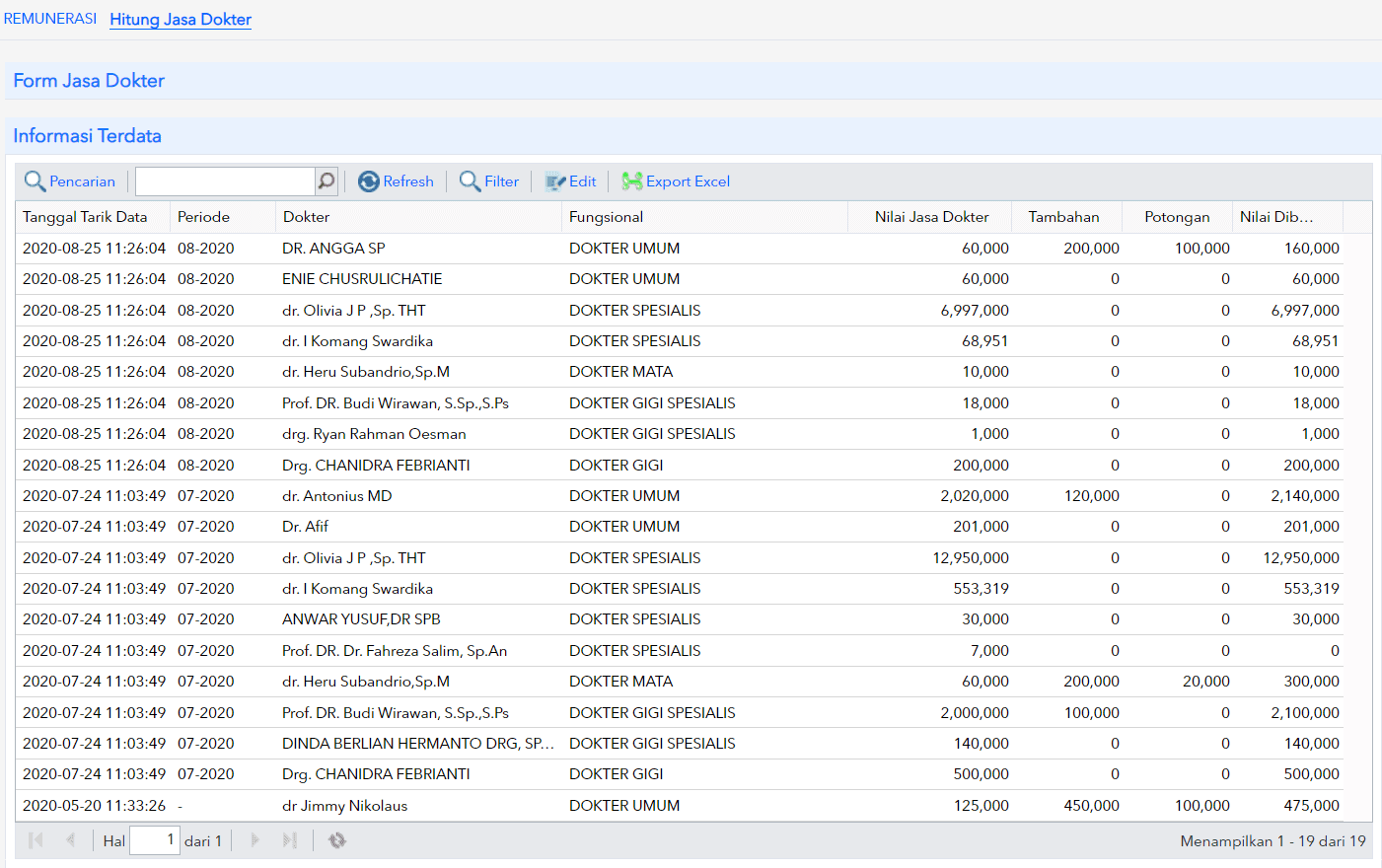The height and width of the screenshot is (868, 1382).
Task: Click the Filter magnifier icon
Action: coord(471,181)
